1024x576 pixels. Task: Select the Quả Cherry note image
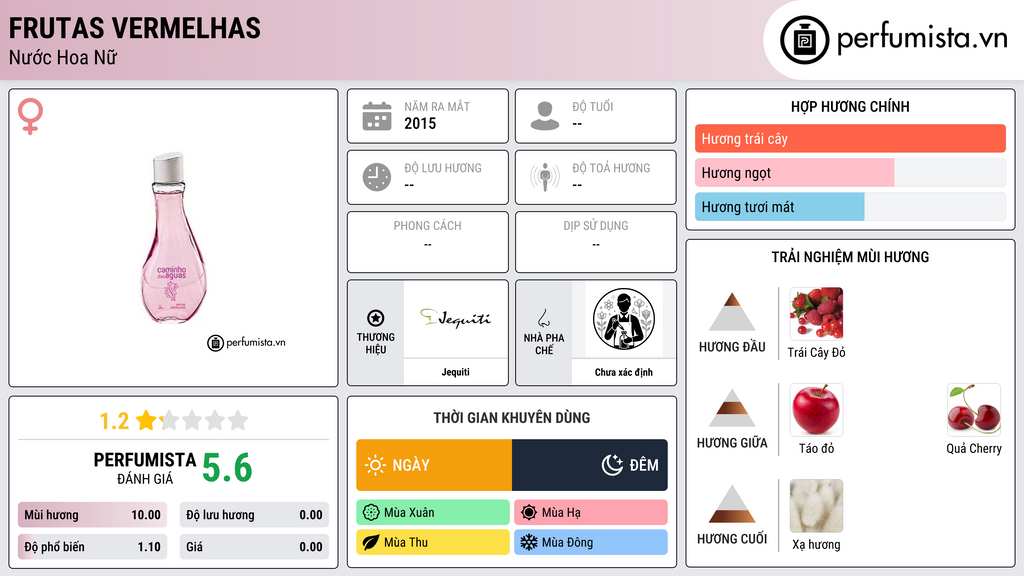tap(974, 409)
